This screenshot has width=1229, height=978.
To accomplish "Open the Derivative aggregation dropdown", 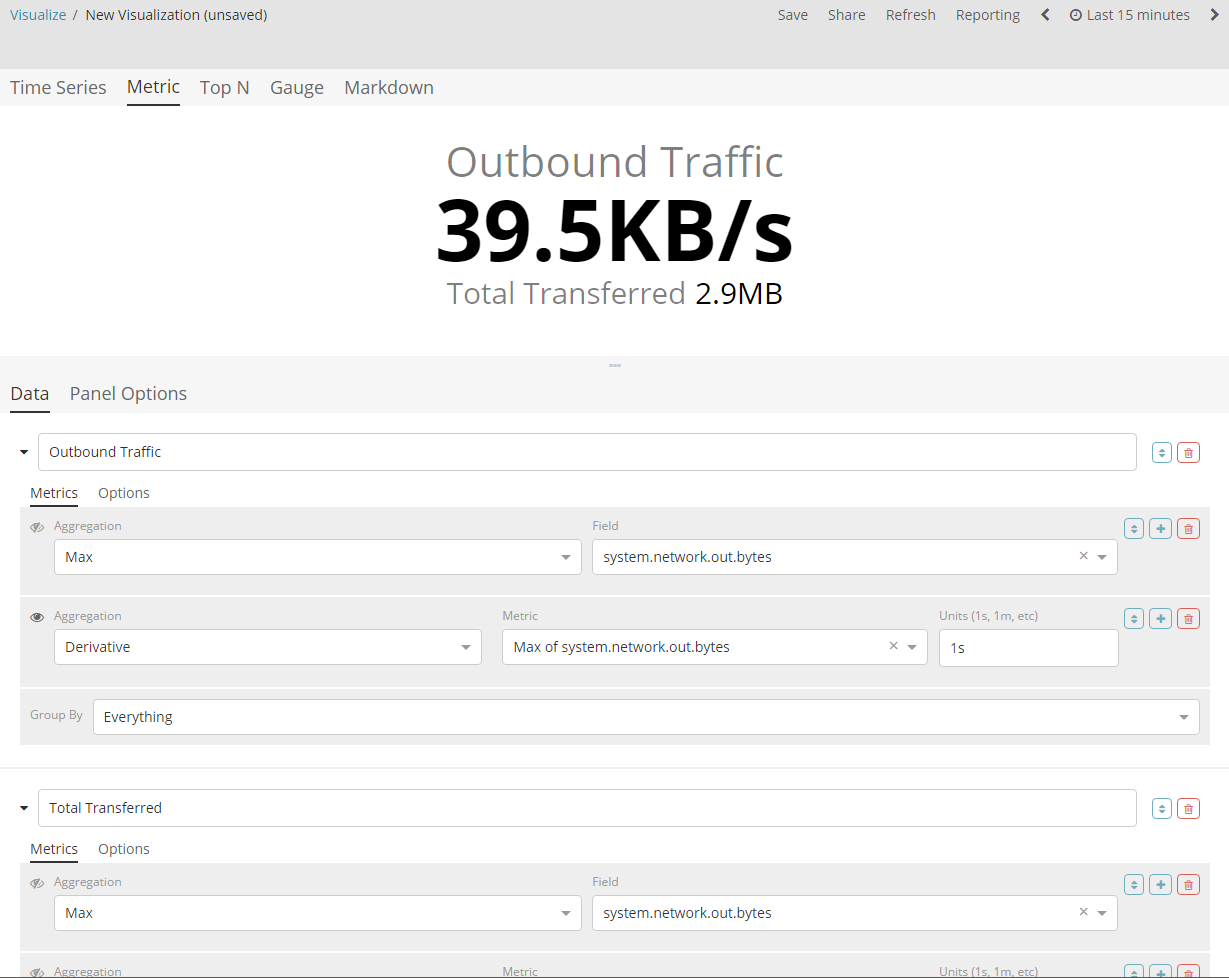I will [x=267, y=647].
